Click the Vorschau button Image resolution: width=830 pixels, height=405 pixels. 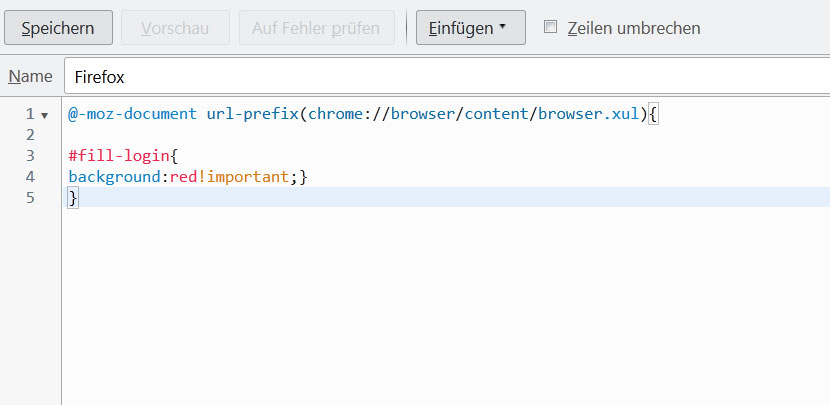click(x=175, y=28)
